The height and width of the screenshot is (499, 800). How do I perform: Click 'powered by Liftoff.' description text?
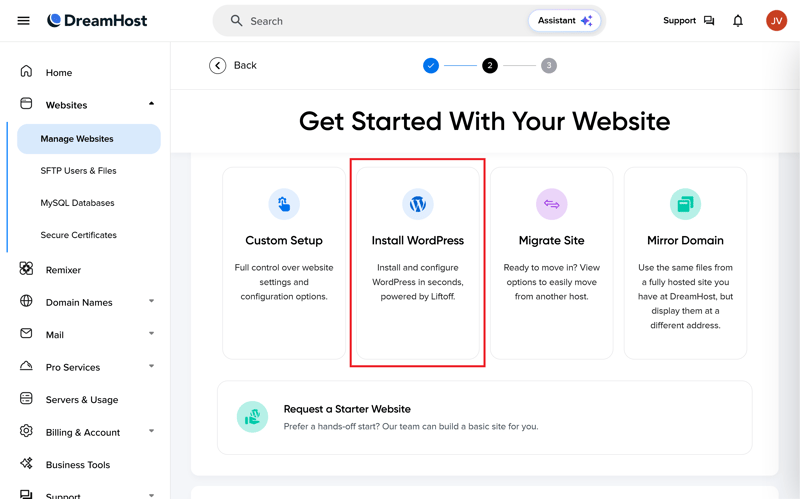(418, 296)
